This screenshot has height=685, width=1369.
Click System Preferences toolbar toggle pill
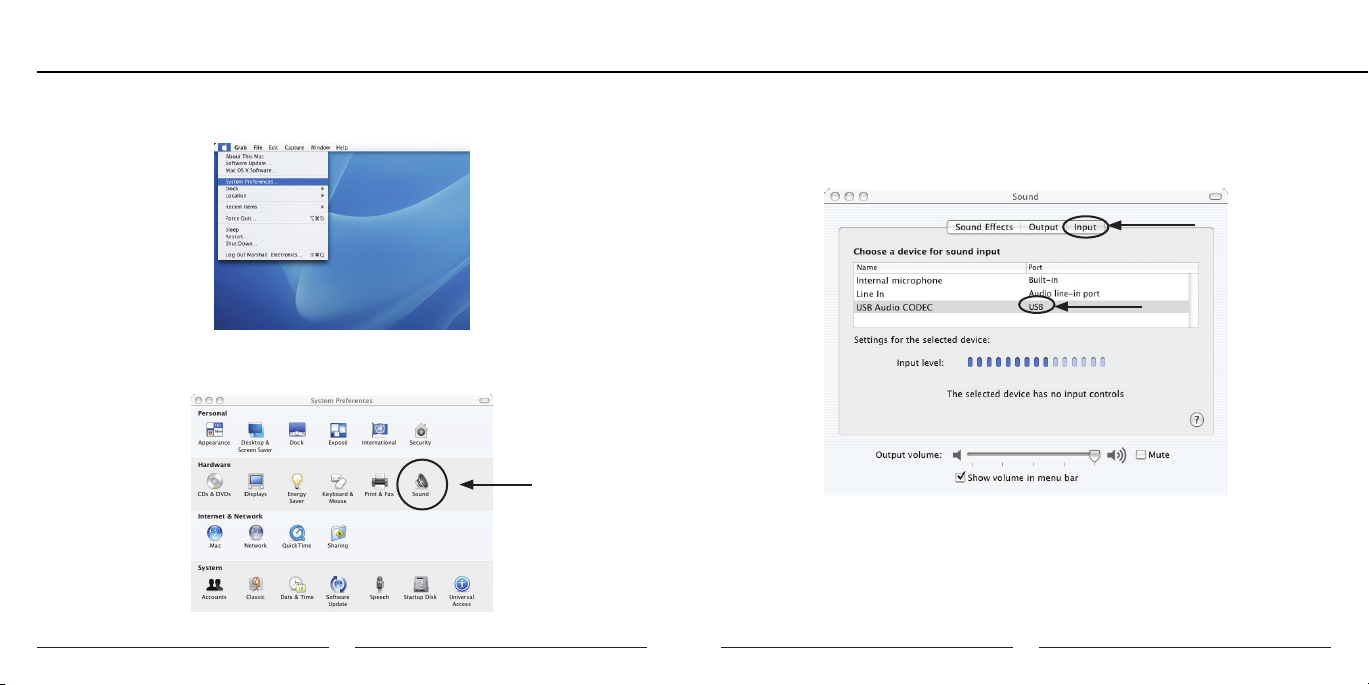click(x=485, y=400)
